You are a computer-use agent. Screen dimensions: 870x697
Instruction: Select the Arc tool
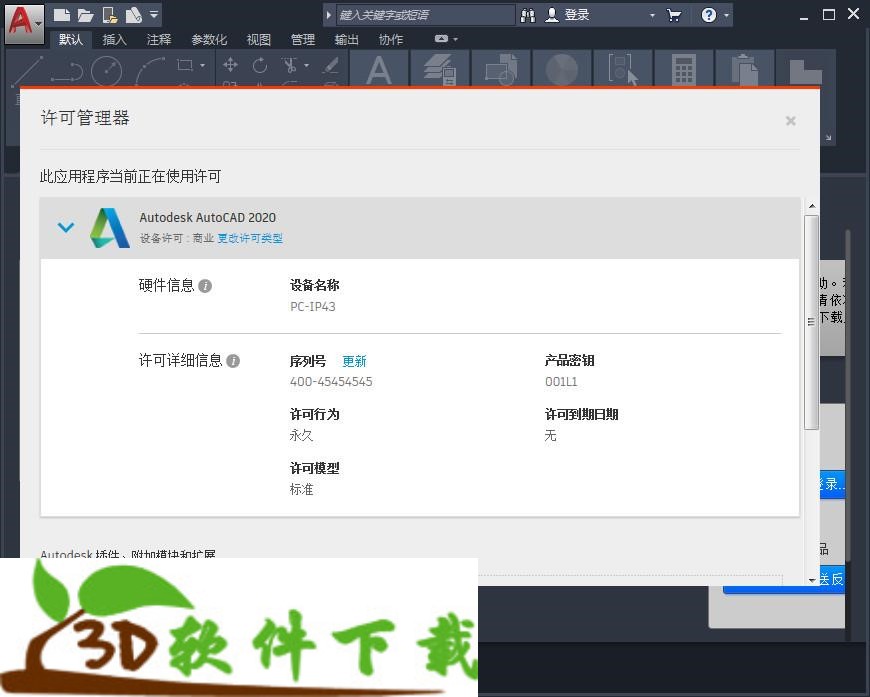(x=150, y=71)
